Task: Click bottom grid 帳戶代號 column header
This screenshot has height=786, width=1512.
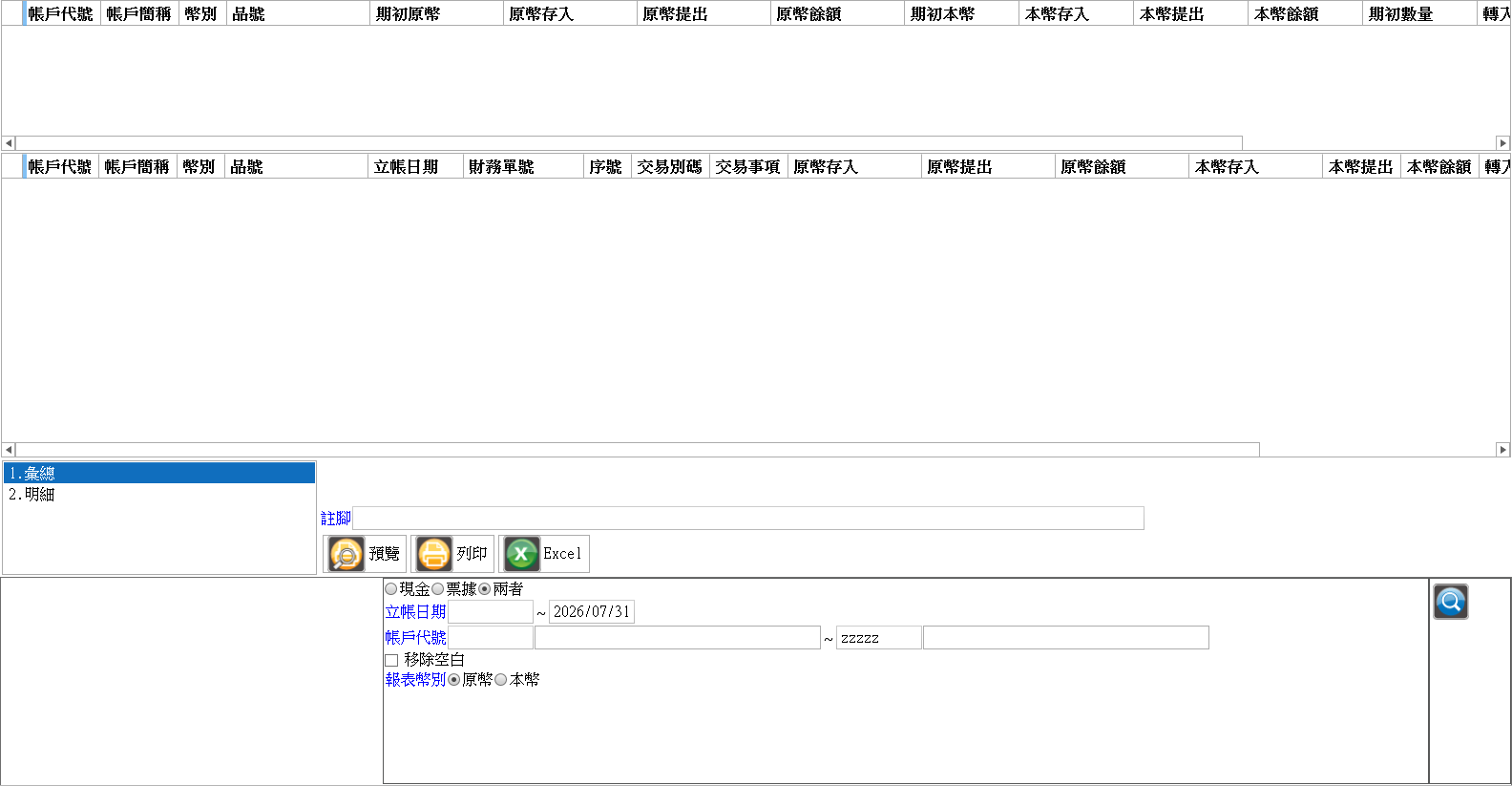Action: point(60,167)
